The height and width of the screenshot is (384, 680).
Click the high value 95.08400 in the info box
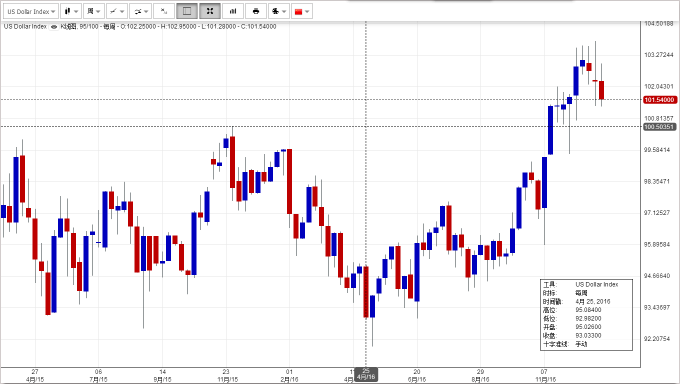pyautogui.click(x=588, y=310)
